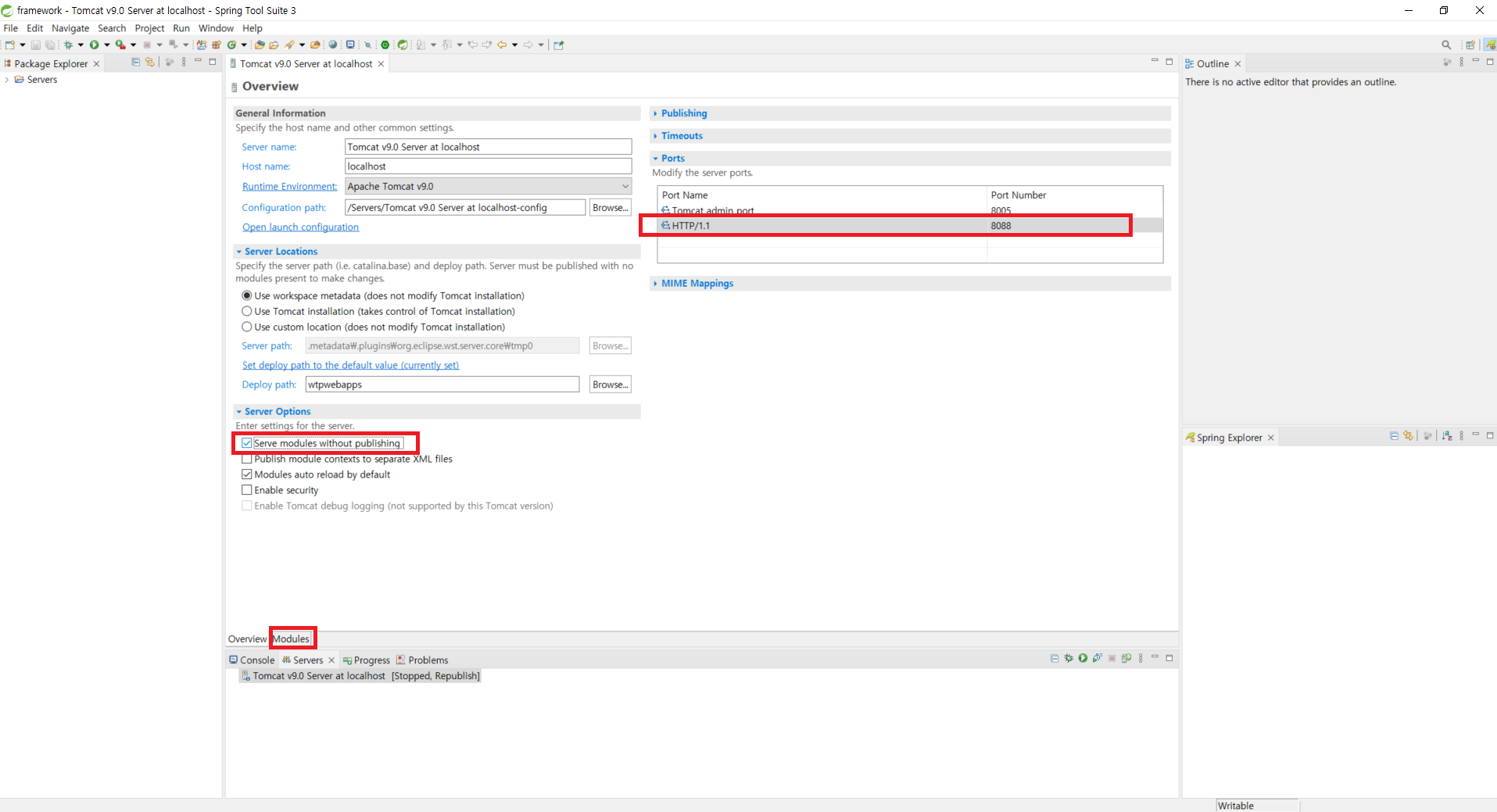The width and height of the screenshot is (1497, 812).
Task: Collapse All in Package Explorer
Action: coord(136,62)
